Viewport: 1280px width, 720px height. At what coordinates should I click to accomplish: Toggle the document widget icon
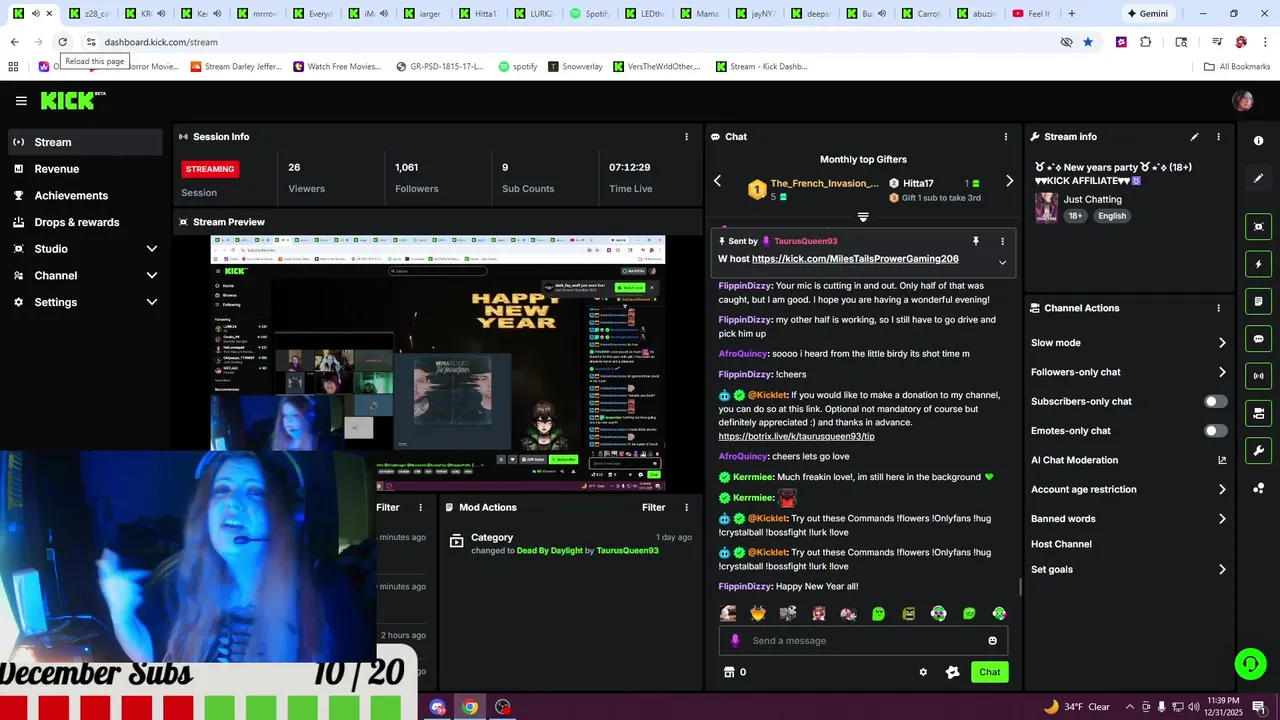(x=1259, y=301)
